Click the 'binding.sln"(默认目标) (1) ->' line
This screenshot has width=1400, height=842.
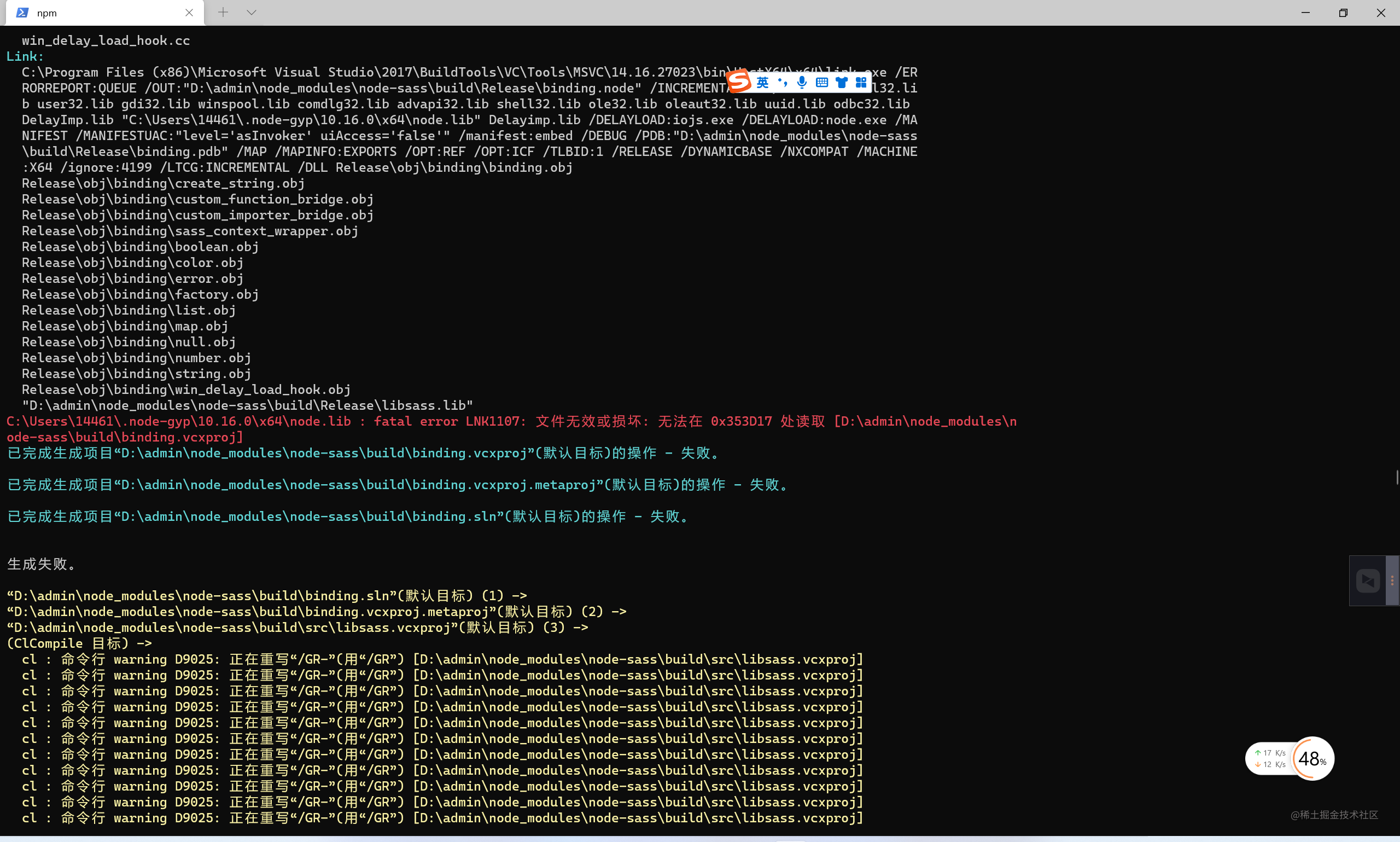(267, 596)
